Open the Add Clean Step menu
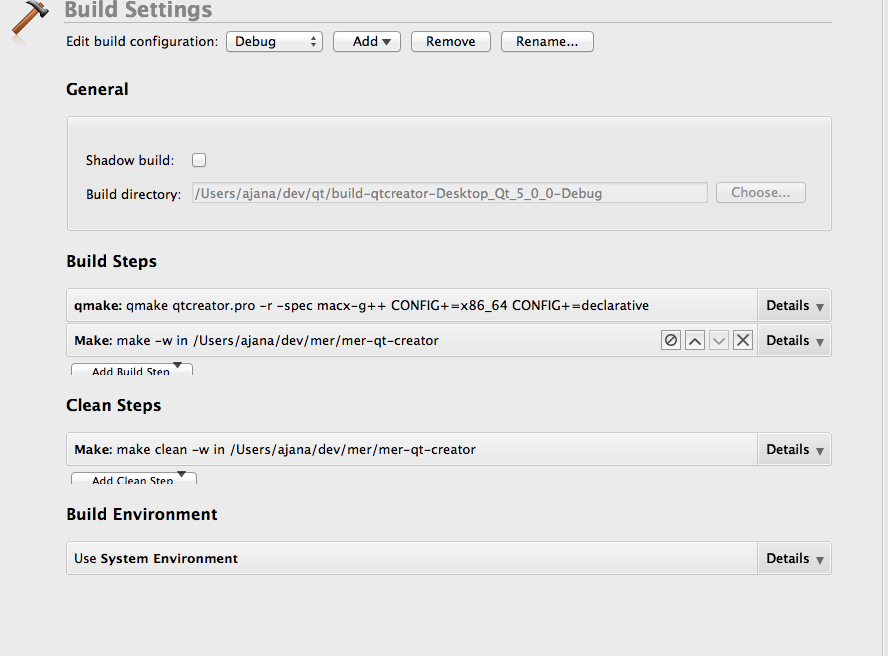This screenshot has width=888, height=656. click(x=133, y=480)
